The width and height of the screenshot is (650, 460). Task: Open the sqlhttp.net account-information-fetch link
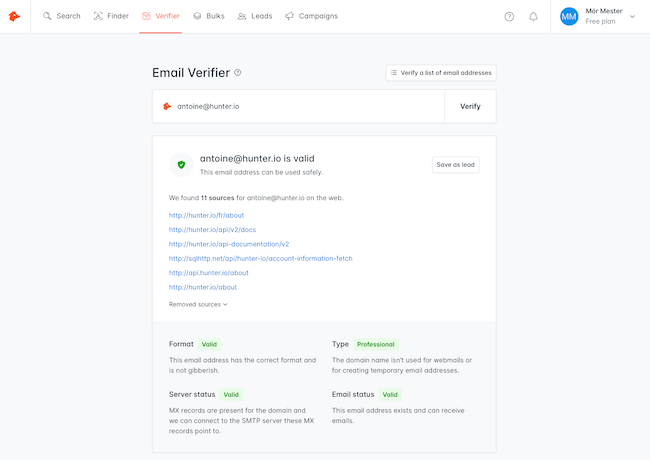260,258
